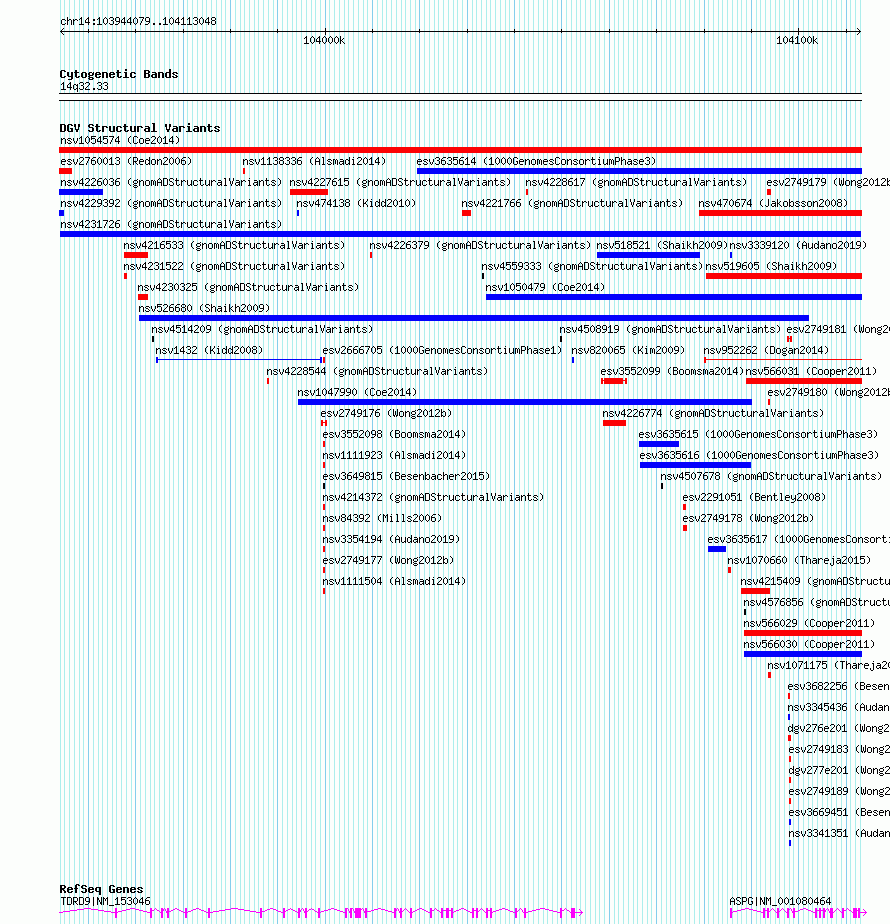Click the blue nsv1047990 variant bar
Image resolution: width=890 pixels, height=924 pixels.
pyautogui.click(x=525, y=402)
